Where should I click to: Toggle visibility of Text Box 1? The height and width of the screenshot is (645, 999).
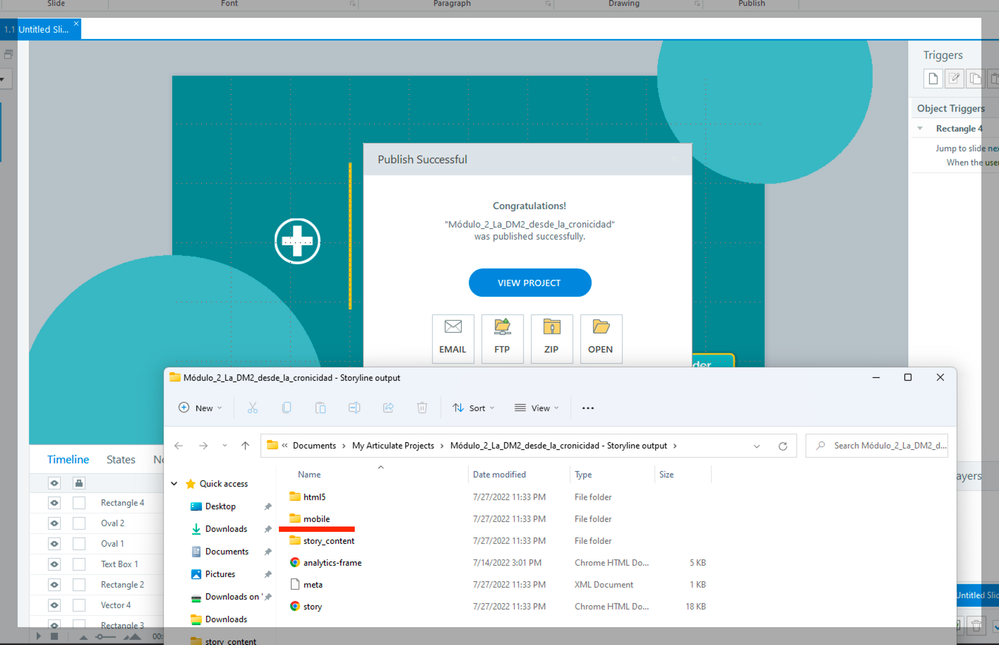(x=54, y=564)
